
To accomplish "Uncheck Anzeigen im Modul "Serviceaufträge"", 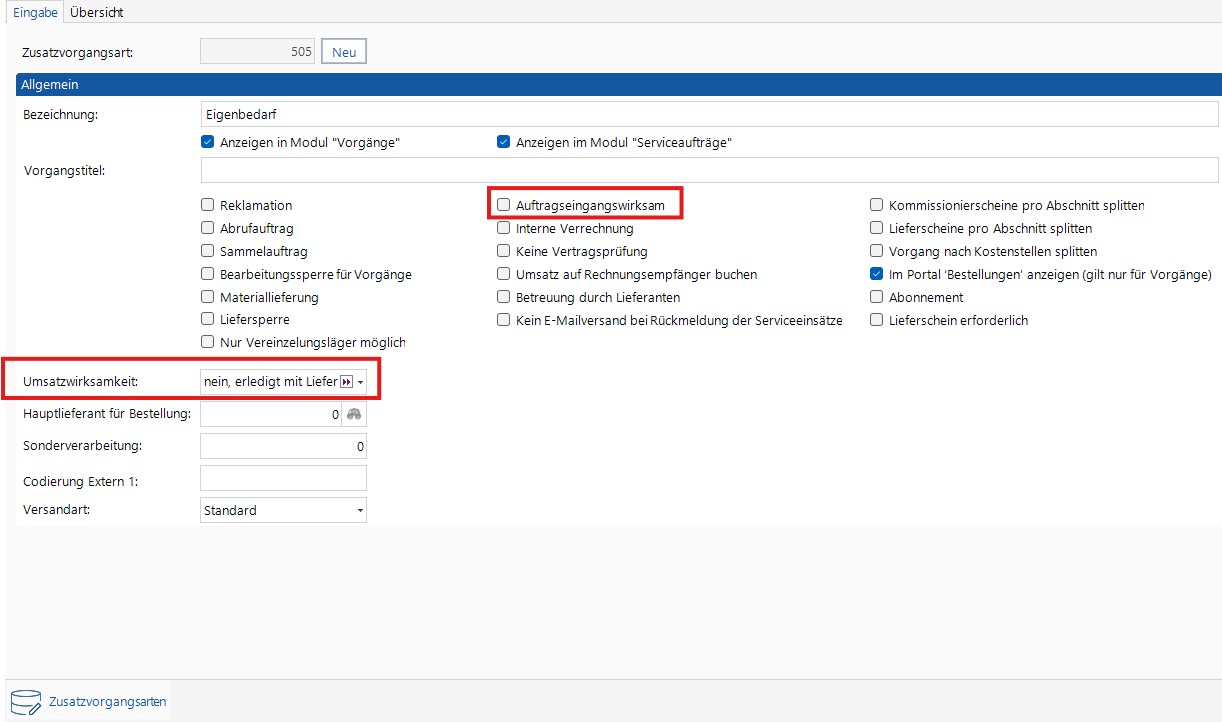I will point(504,143).
